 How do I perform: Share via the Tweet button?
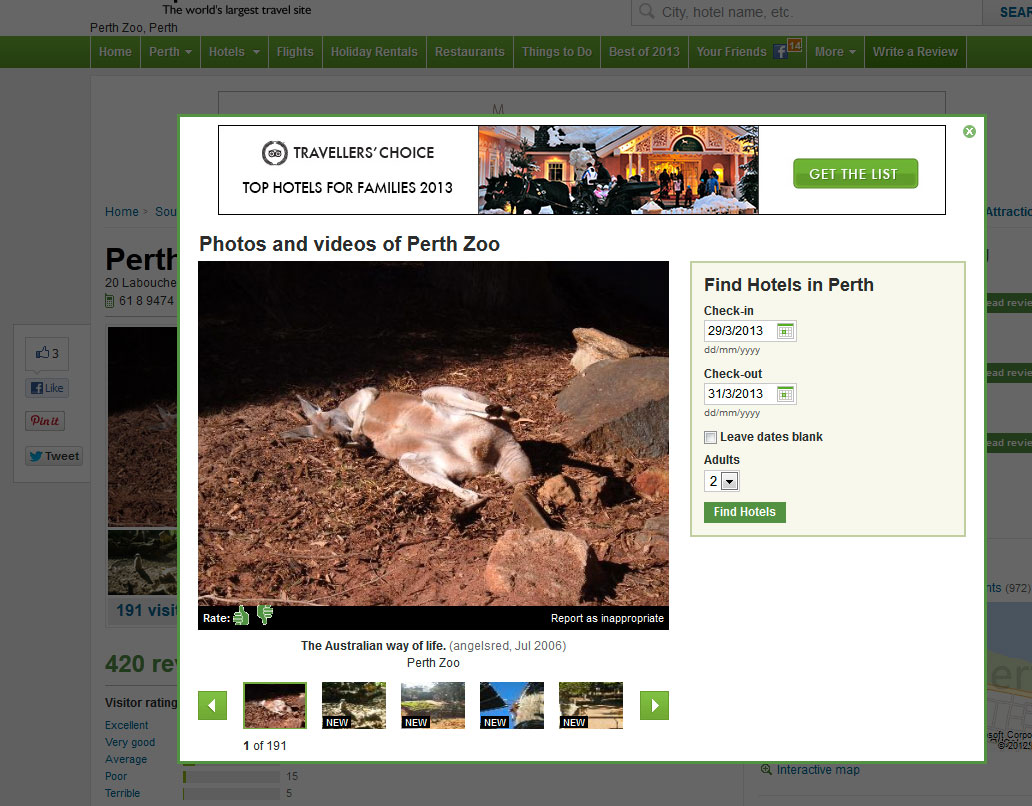point(54,456)
